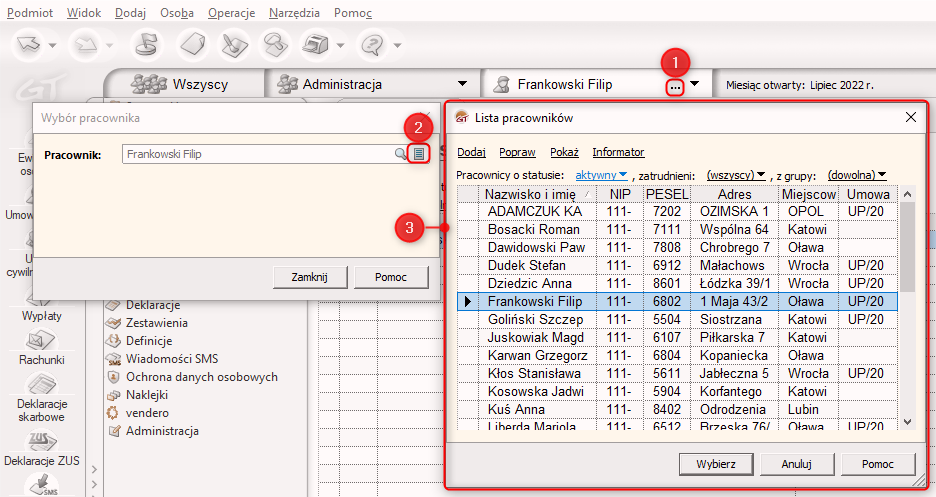This screenshot has height=497, width=936.
Task: Click the list icon in Pracownik field
Action: tap(419, 154)
